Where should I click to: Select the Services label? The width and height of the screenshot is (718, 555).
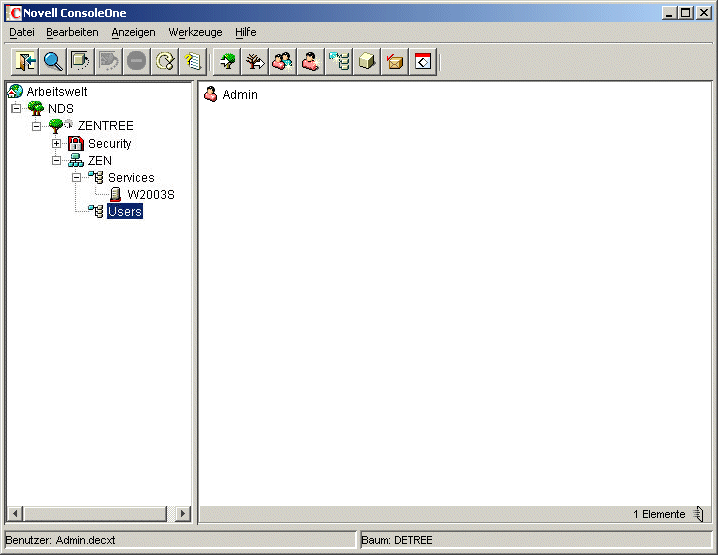[131, 177]
